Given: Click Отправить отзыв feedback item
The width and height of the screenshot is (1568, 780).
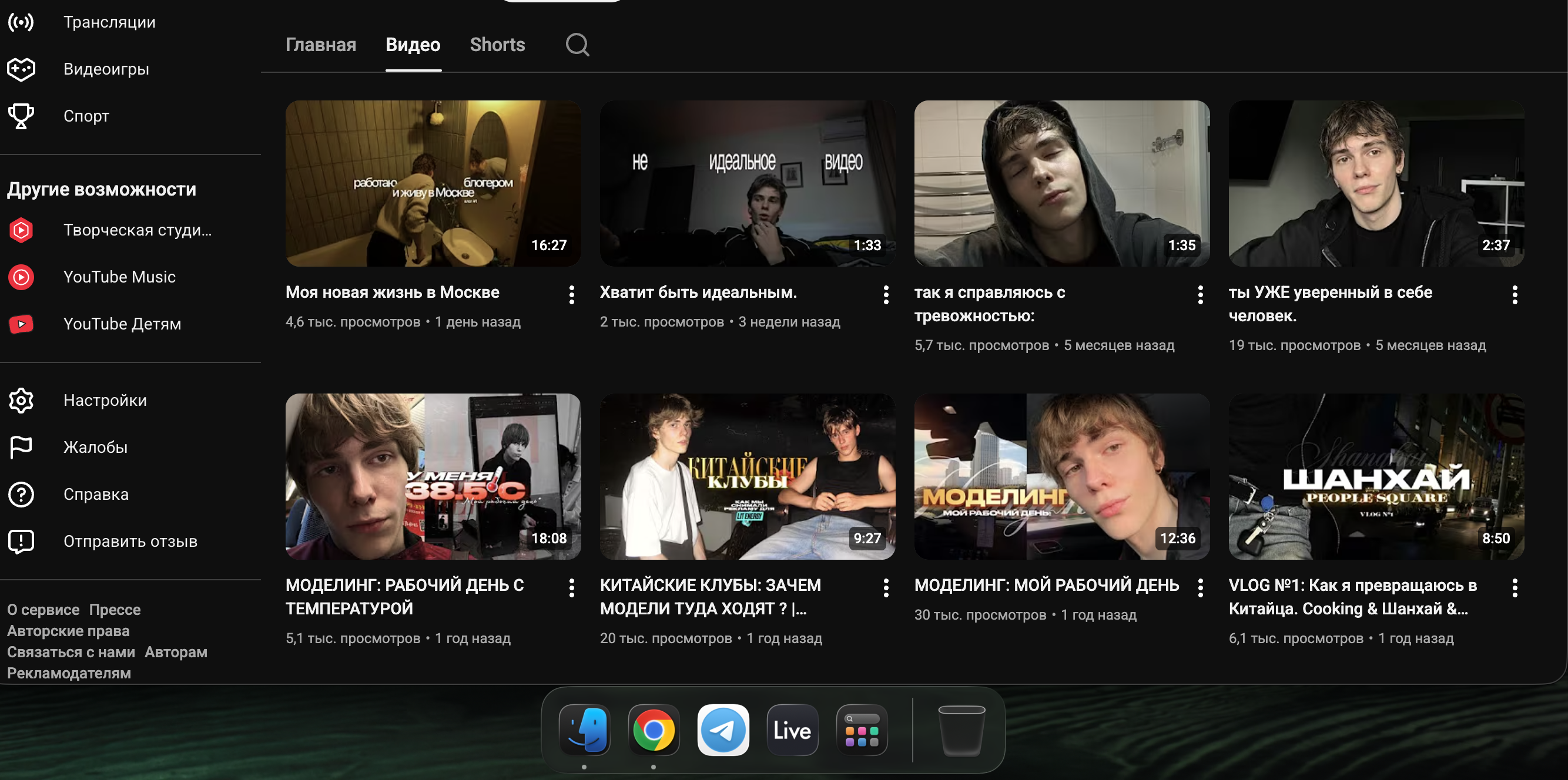Looking at the screenshot, I should 130,541.
